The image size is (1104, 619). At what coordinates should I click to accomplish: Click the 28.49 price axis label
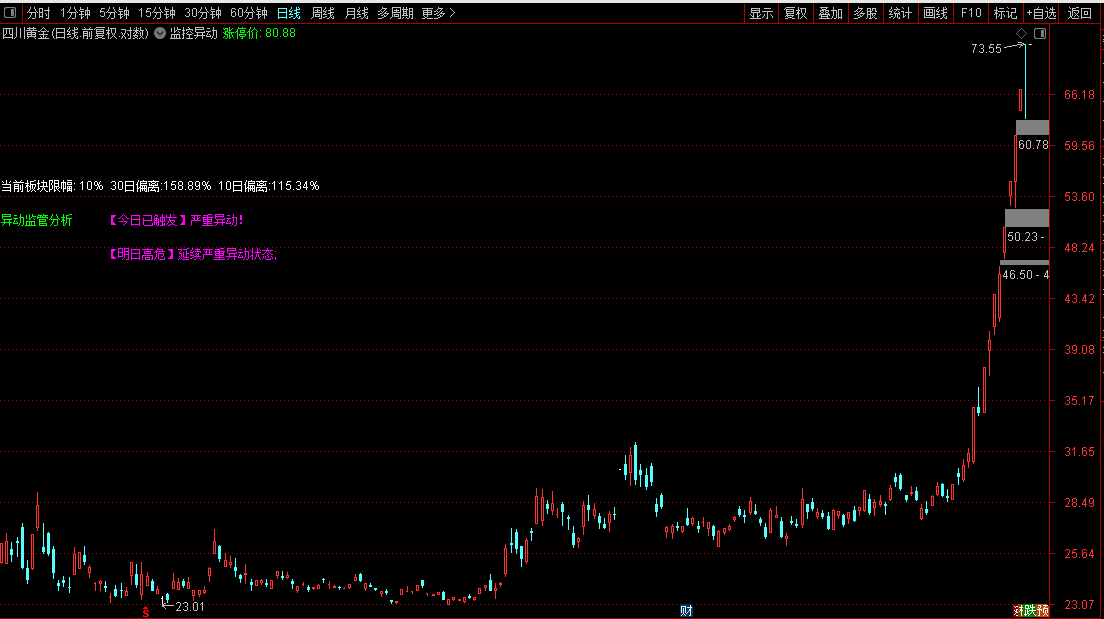click(x=1079, y=502)
